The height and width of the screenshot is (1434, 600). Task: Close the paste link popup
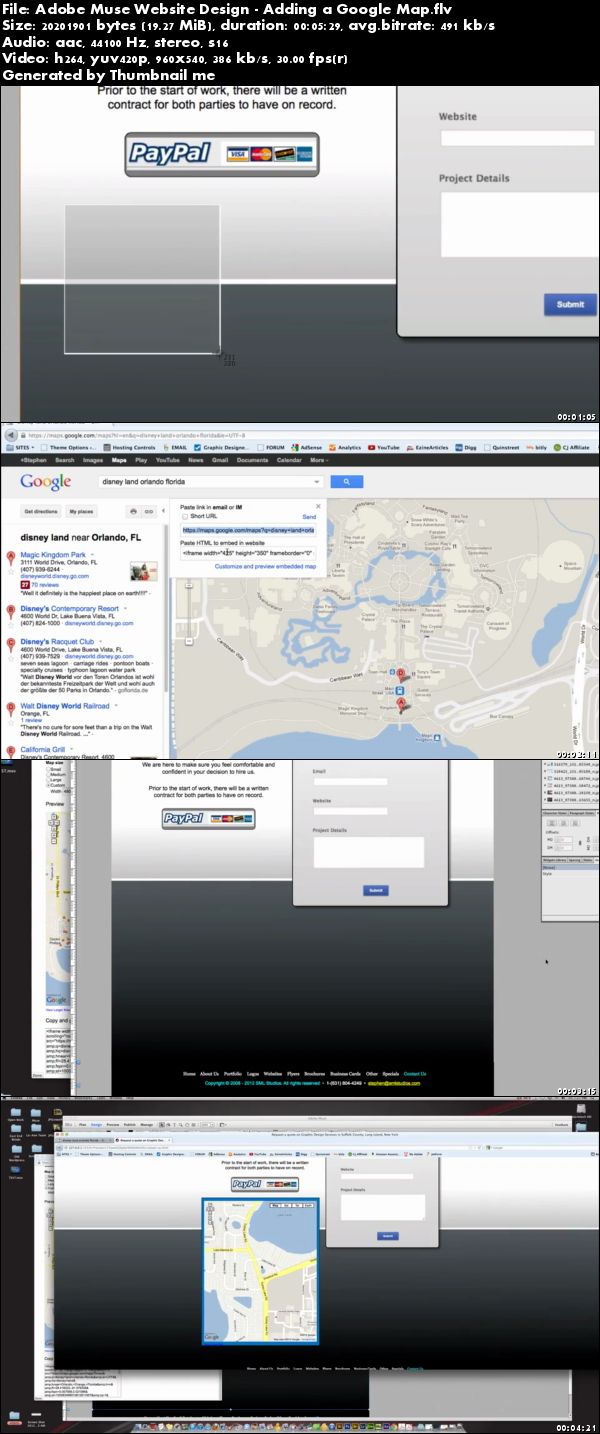tap(318, 507)
